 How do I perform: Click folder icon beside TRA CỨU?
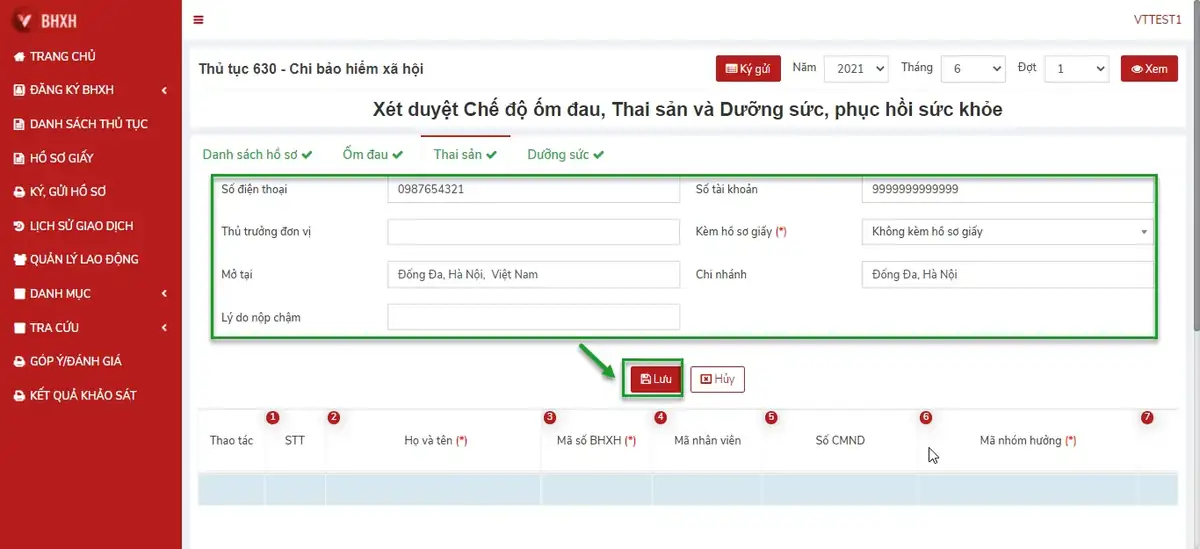(19, 328)
